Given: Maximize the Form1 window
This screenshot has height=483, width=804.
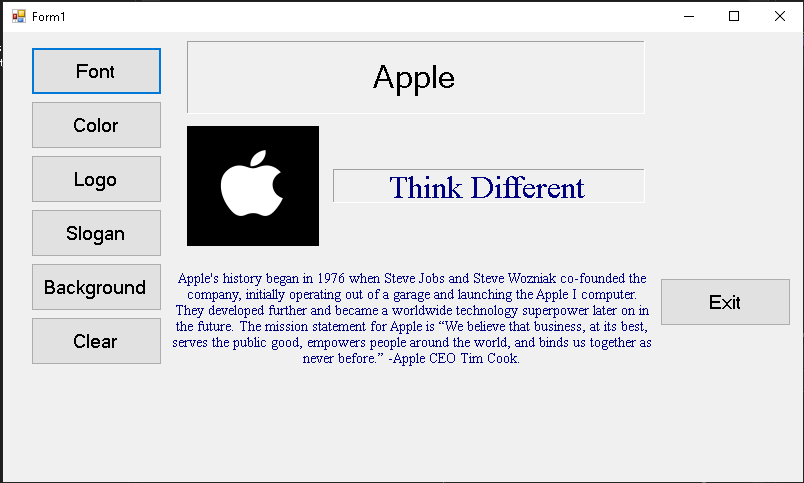Looking at the screenshot, I should [x=734, y=16].
